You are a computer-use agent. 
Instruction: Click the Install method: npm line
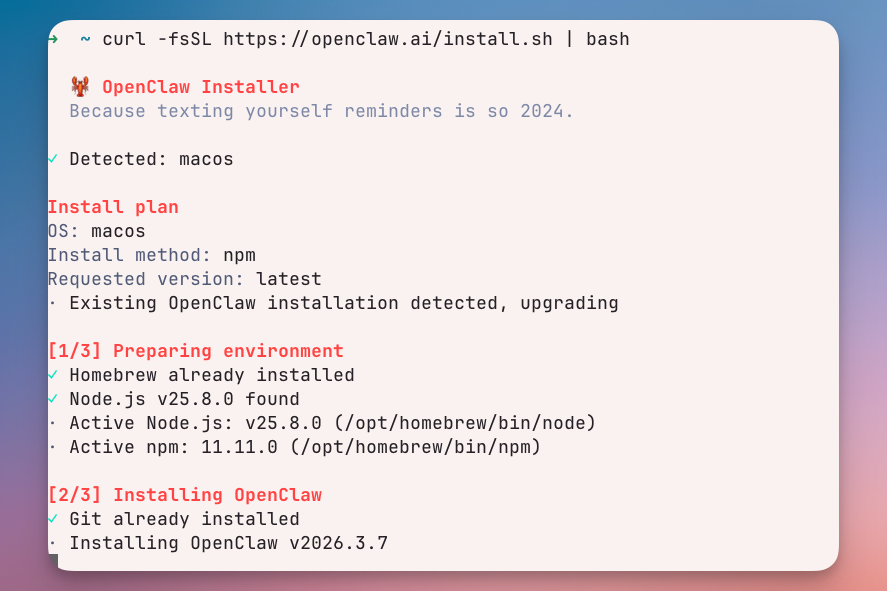[151, 255]
